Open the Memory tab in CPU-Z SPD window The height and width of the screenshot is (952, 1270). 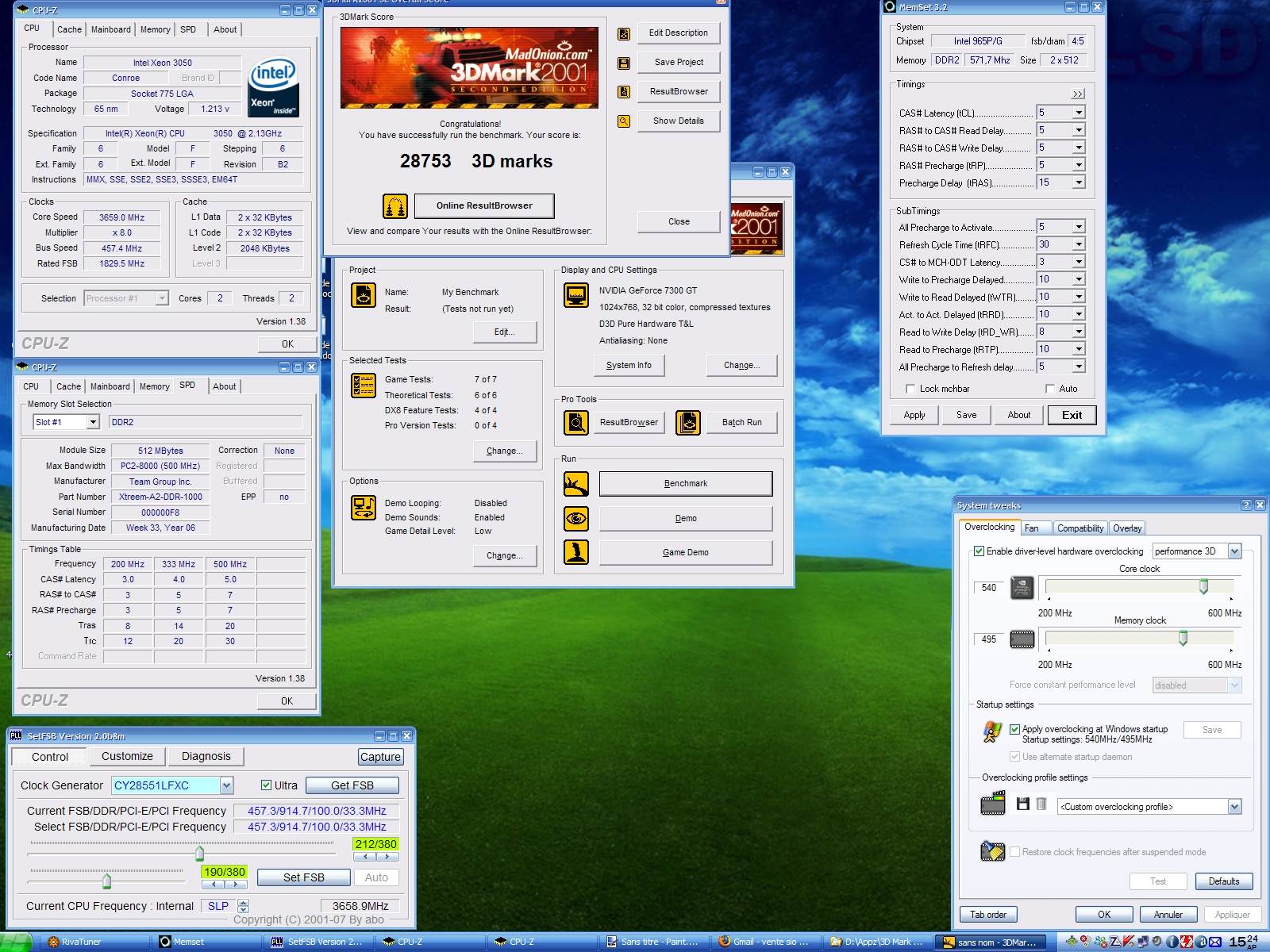tap(155, 386)
